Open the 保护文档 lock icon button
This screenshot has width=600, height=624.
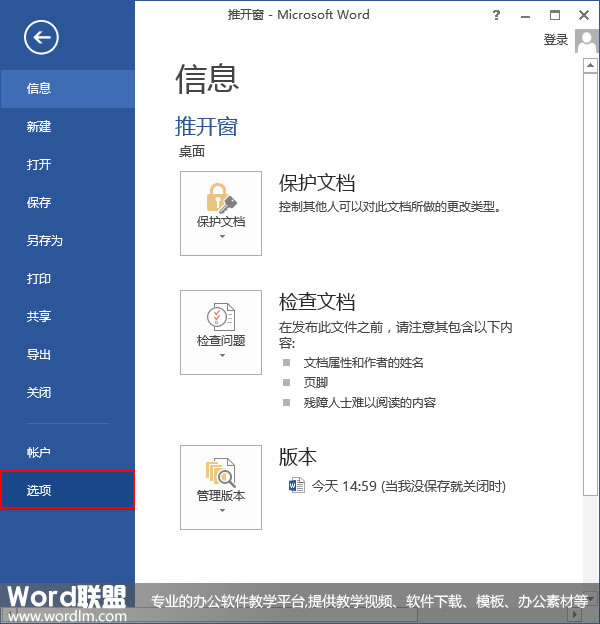221,213
